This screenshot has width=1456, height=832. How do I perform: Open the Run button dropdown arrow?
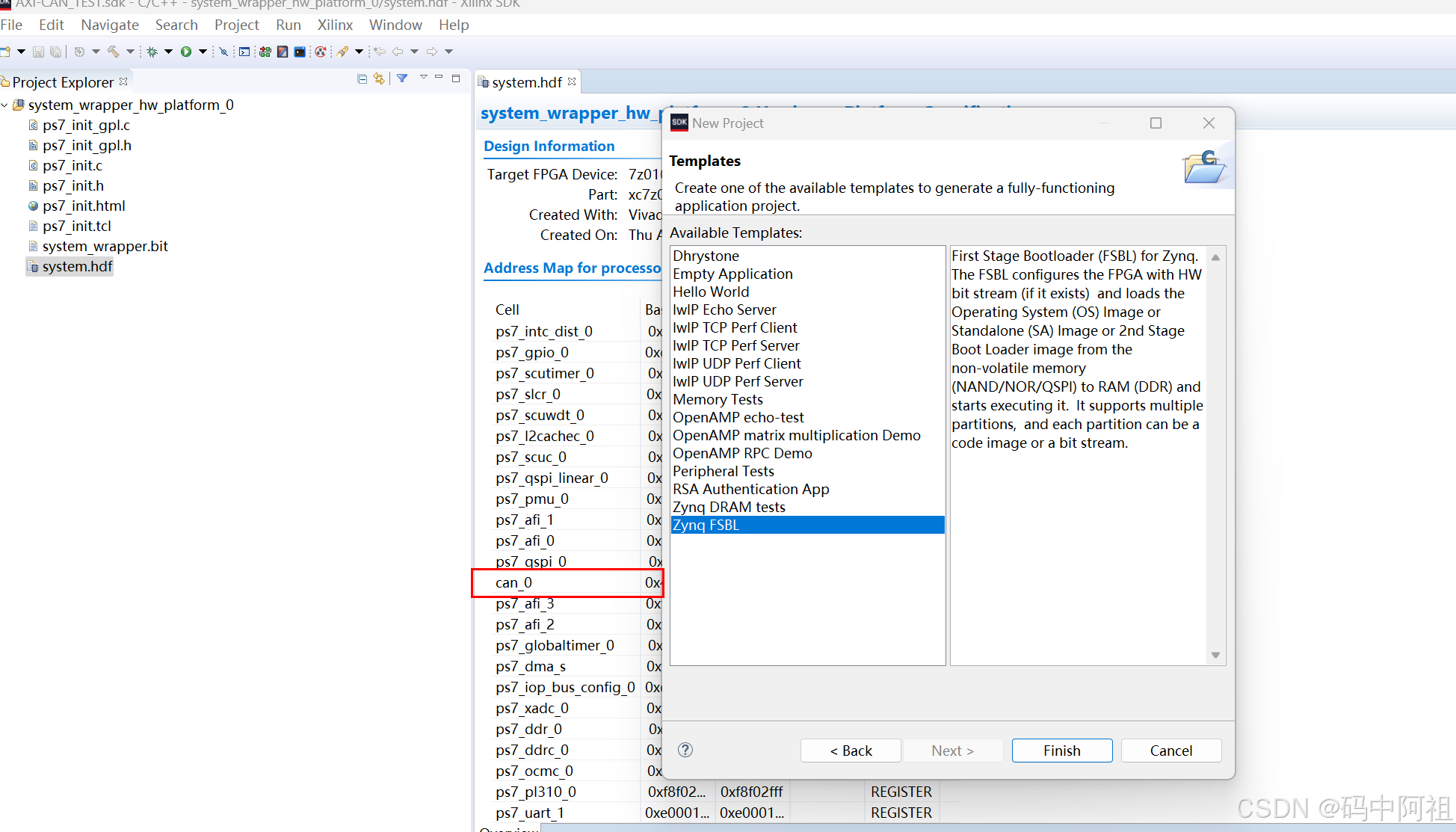click(203, 52)
